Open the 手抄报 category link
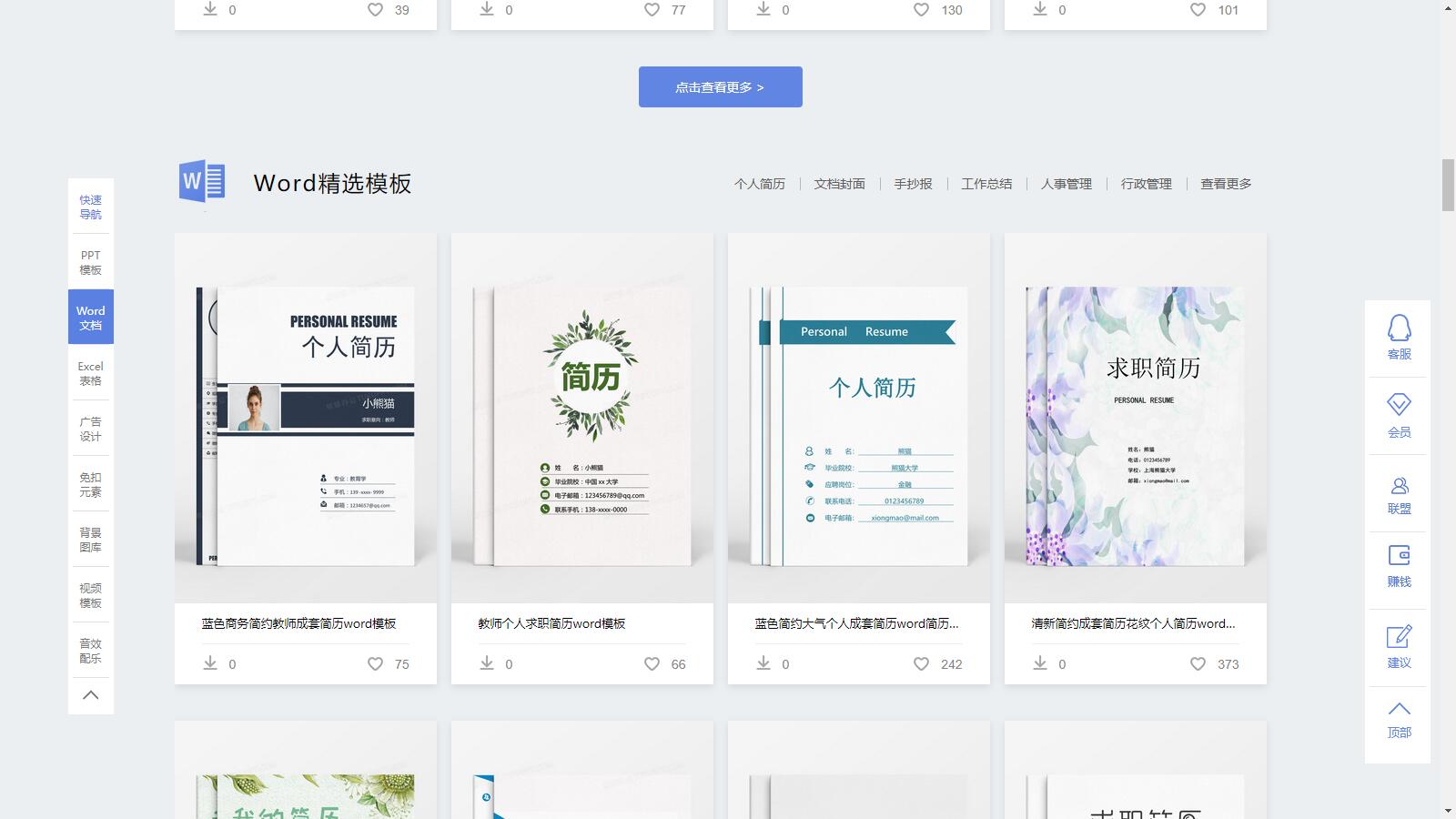The height and width of the screenshot is (819, 1456). [x=913, y=184]
